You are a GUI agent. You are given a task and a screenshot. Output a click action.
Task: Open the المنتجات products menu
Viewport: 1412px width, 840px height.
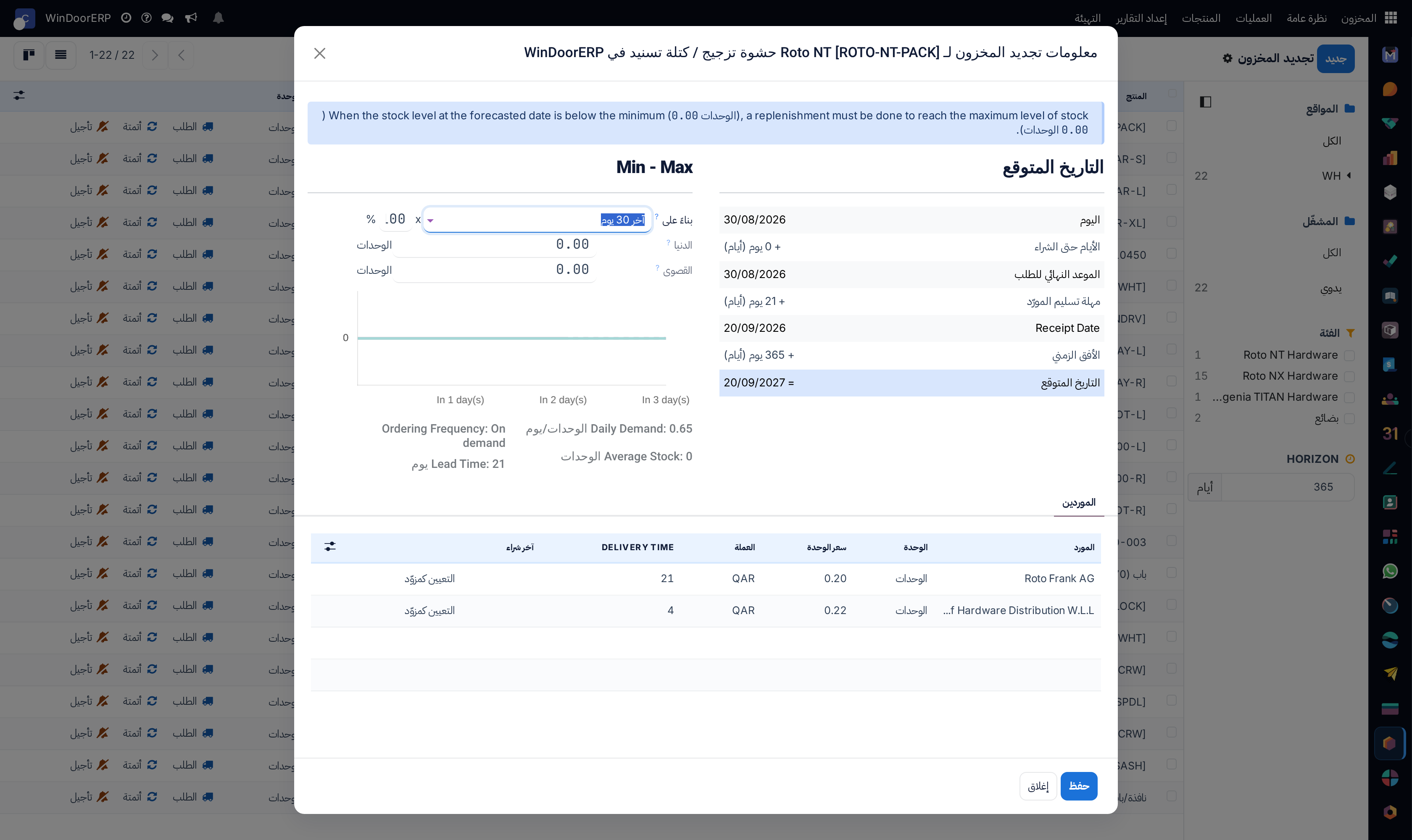point(1201,18)
